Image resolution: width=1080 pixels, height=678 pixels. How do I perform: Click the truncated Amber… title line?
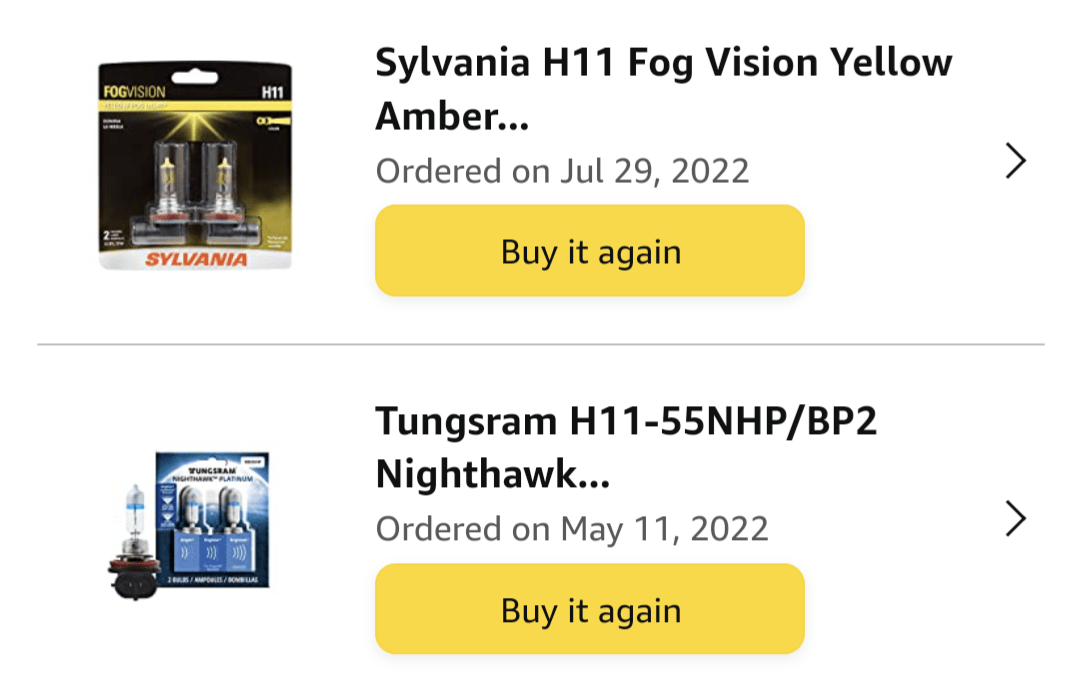[x=452, y=116]
